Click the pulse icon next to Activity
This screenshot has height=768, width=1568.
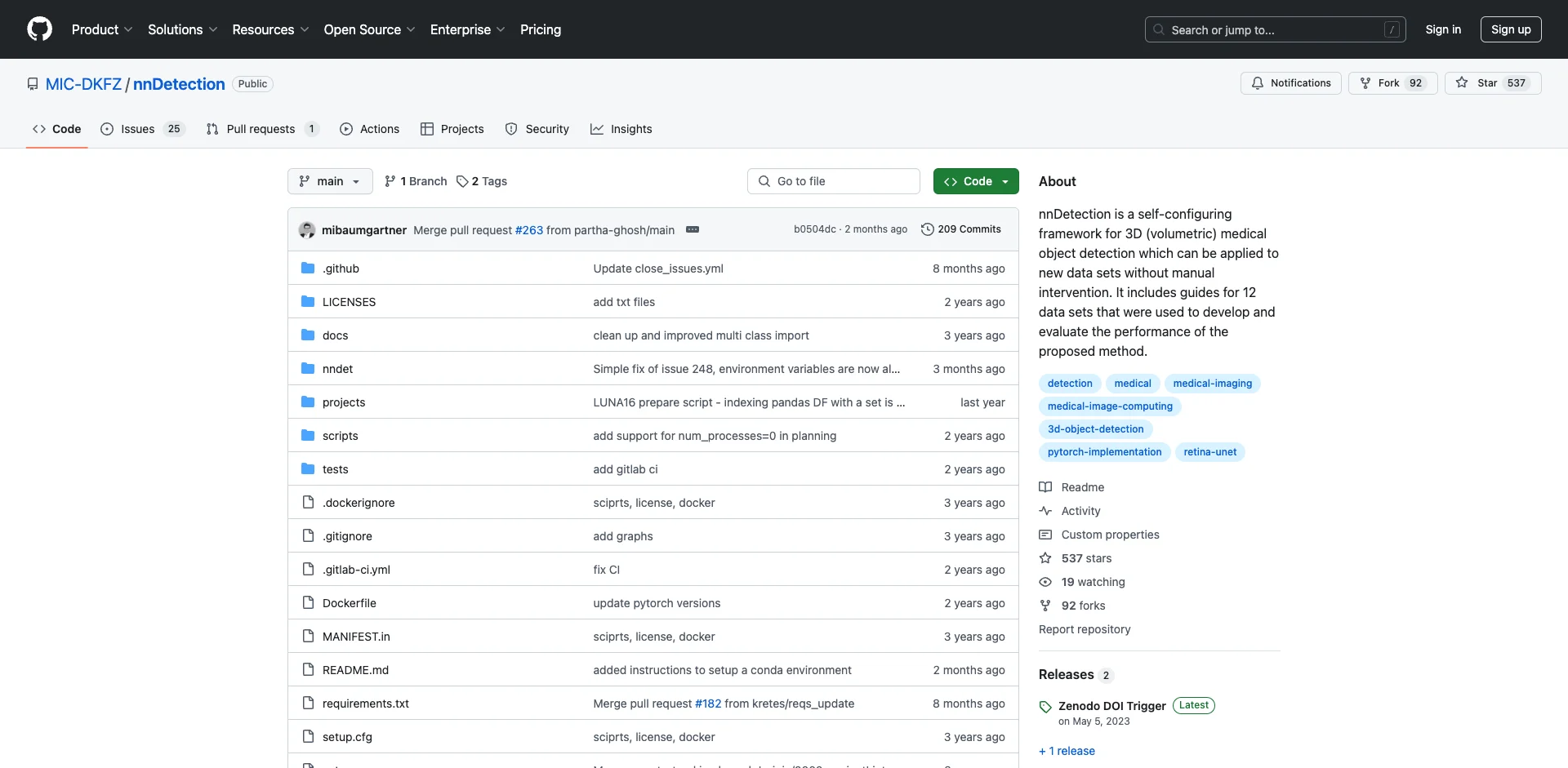(1045, 511)
